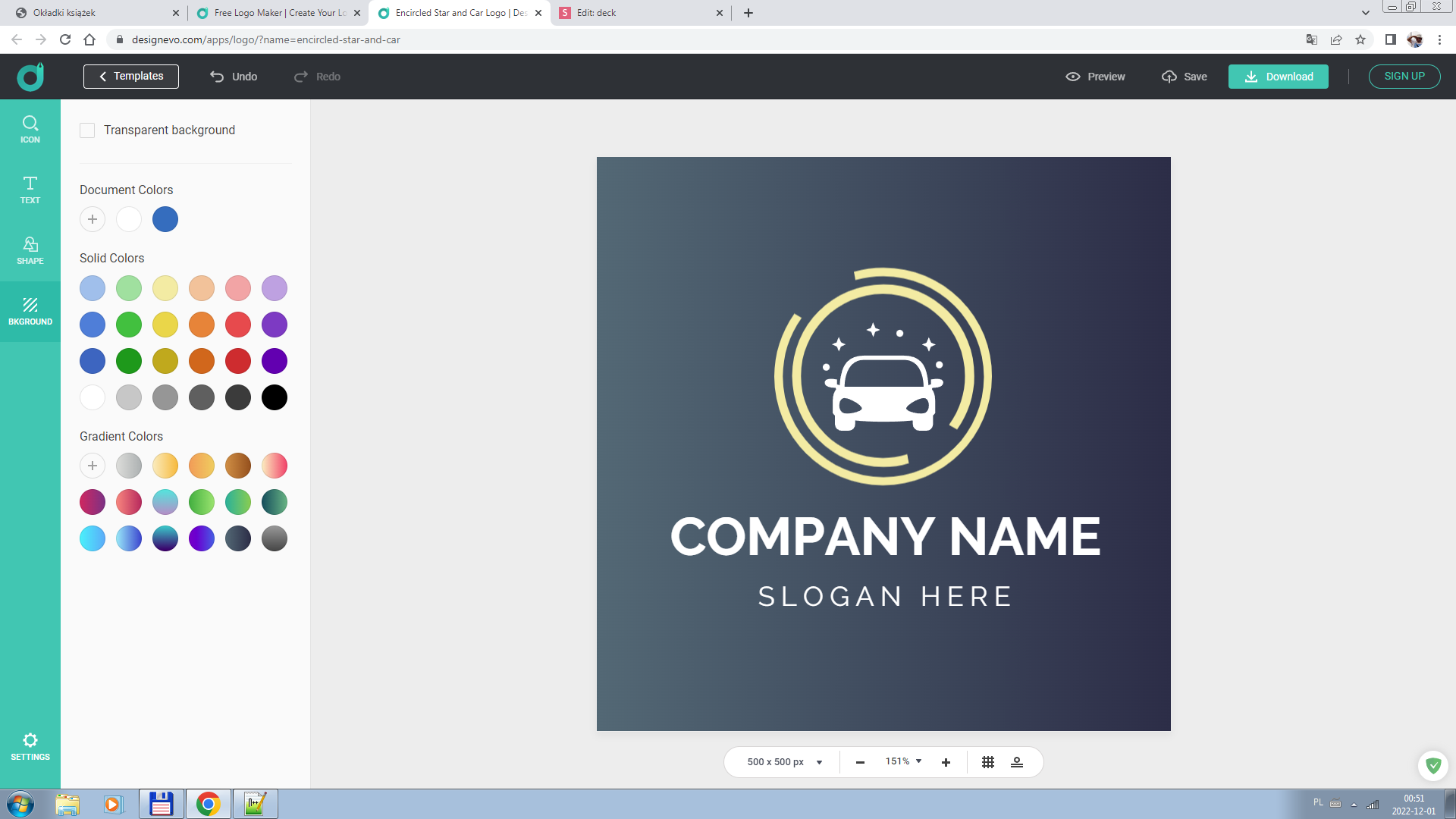Zoom in with the plus icon
1456x819 pixels.
pos(946,762)
